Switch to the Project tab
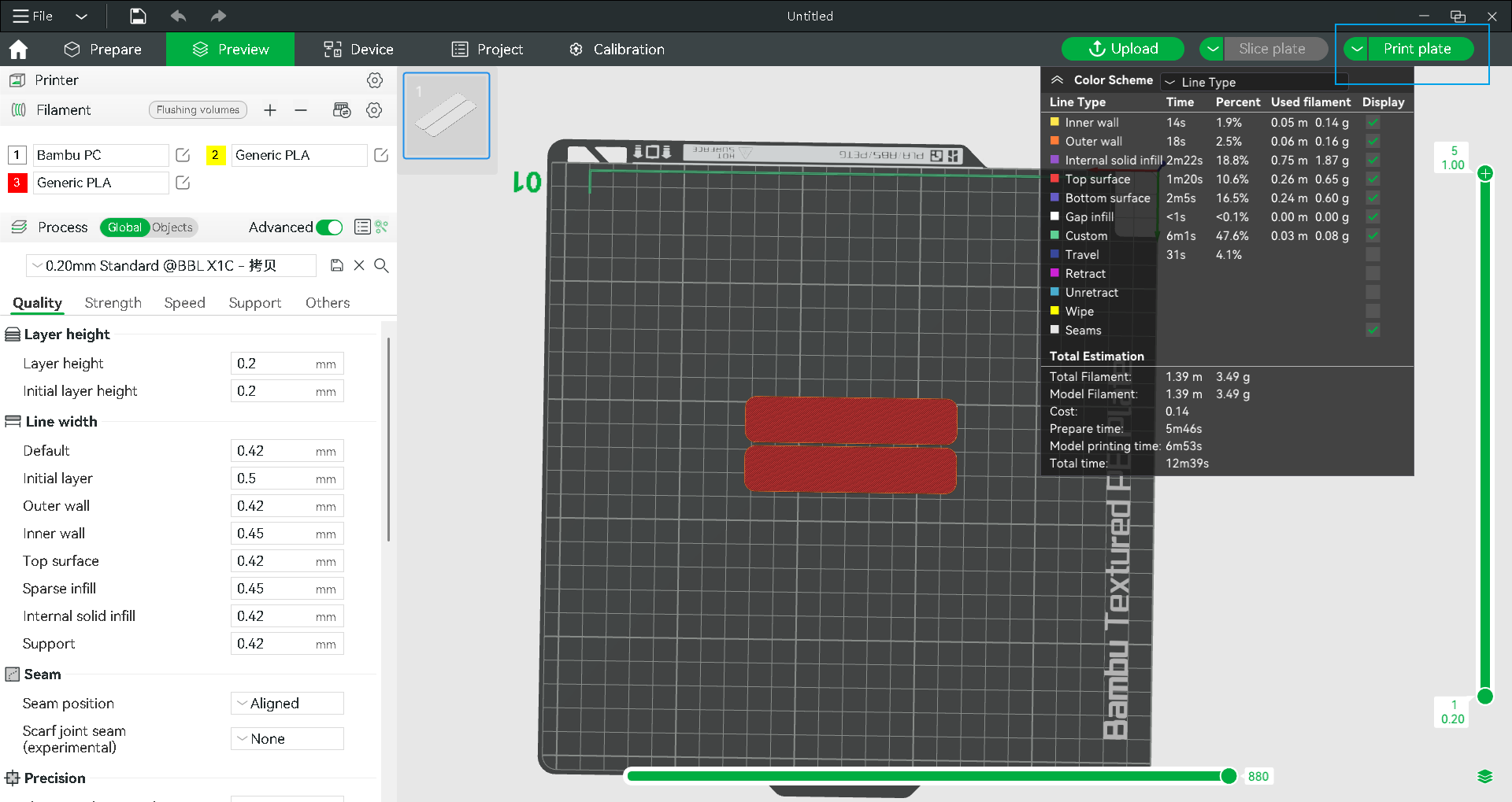This screenshot has height=802, width=1512. pos(487,50)
